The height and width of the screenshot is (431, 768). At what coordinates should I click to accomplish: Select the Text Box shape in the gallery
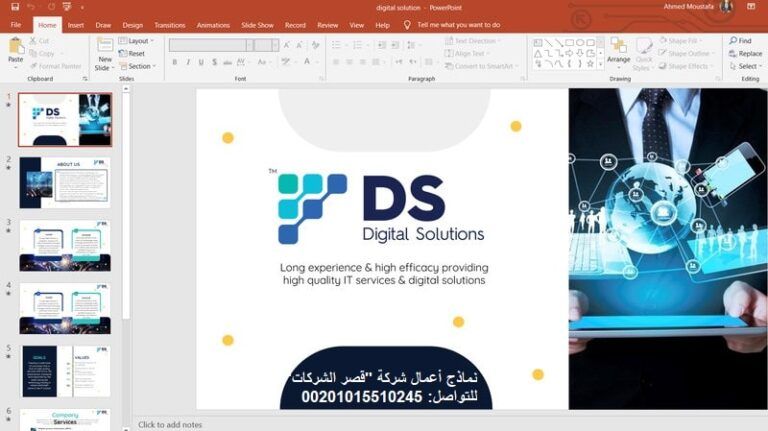click(x=537, y=43)
